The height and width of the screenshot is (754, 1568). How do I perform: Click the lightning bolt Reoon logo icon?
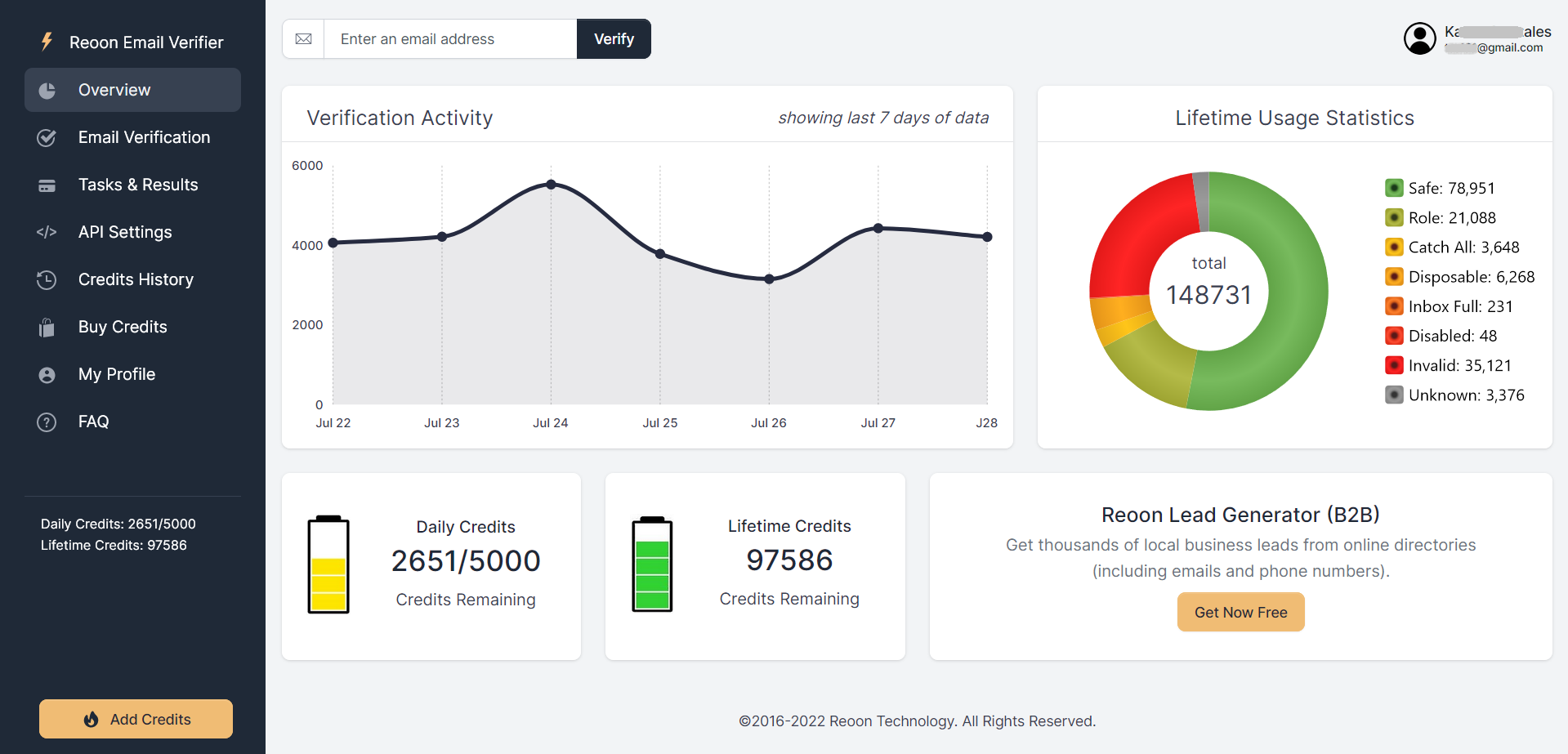point(47,42)
